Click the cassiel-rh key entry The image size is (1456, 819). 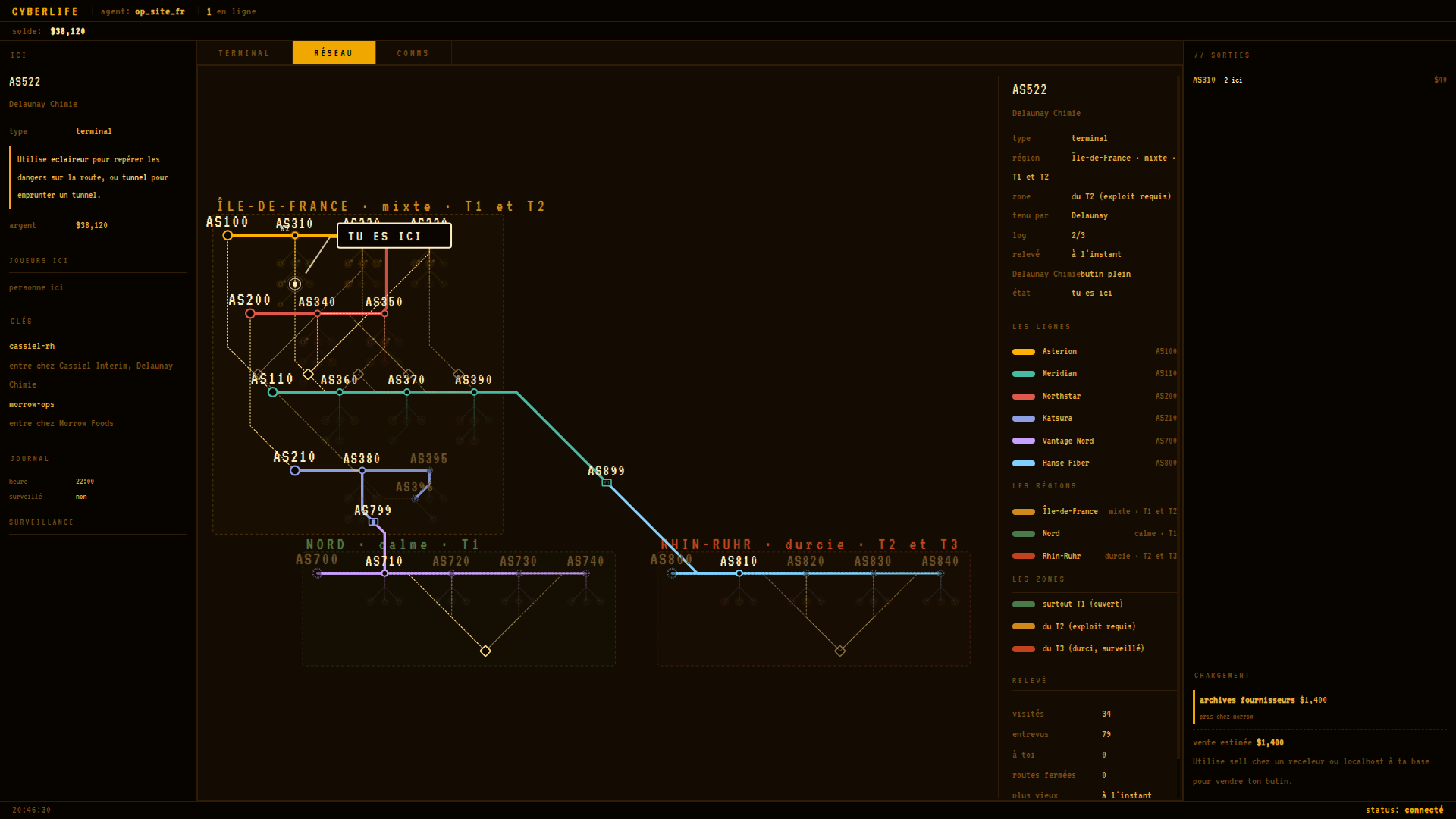[x=32, y=347]
